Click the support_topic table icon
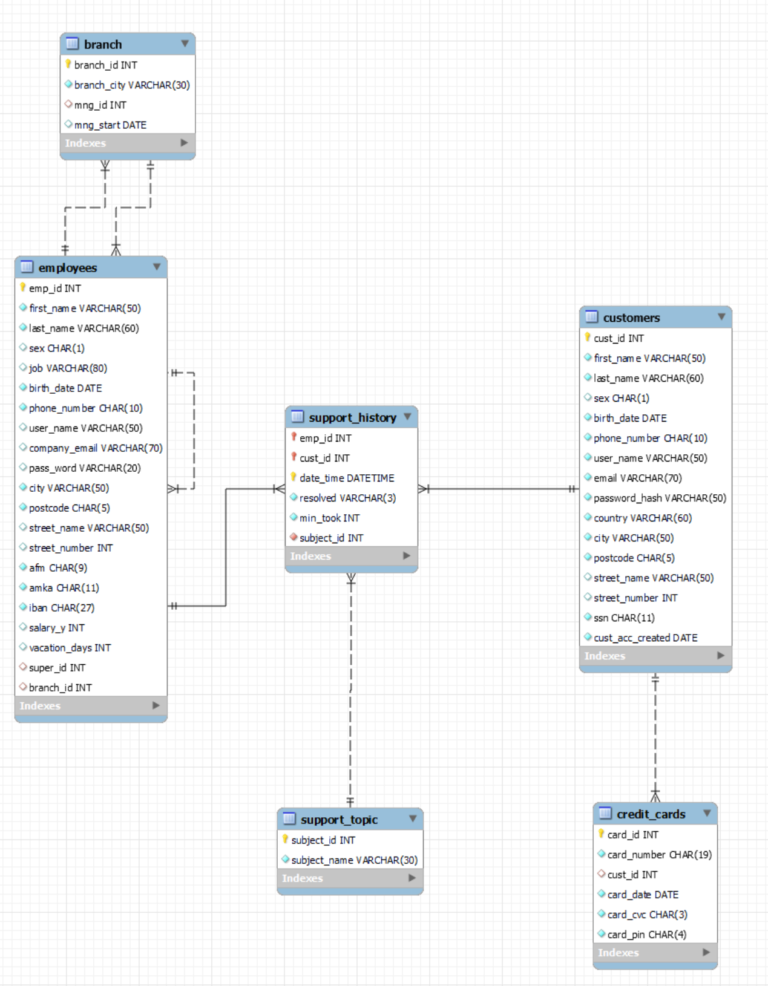This screenshot has height=986, width=768. click(289, 818)
